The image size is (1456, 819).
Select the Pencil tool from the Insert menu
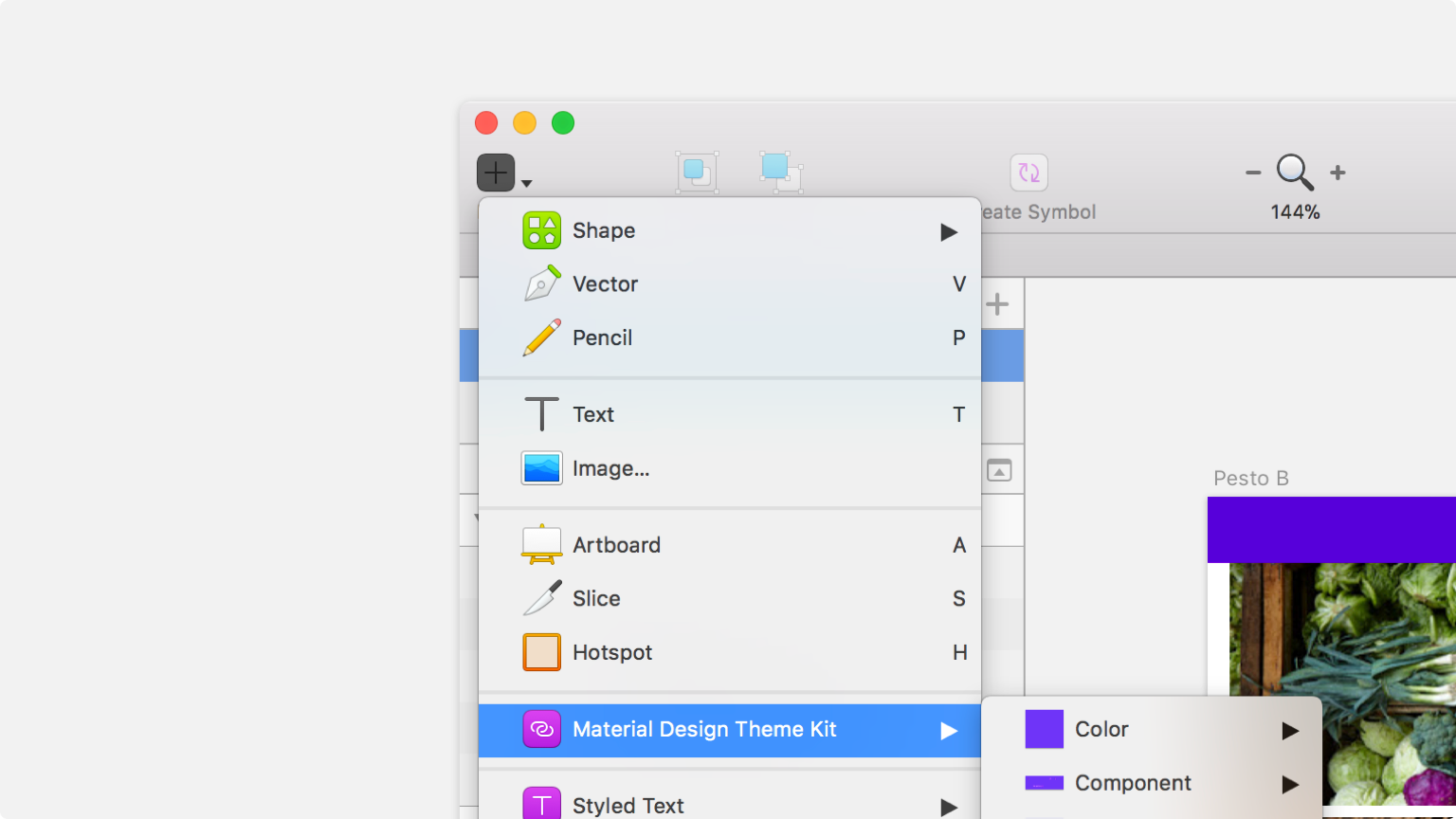coord(602,337)
